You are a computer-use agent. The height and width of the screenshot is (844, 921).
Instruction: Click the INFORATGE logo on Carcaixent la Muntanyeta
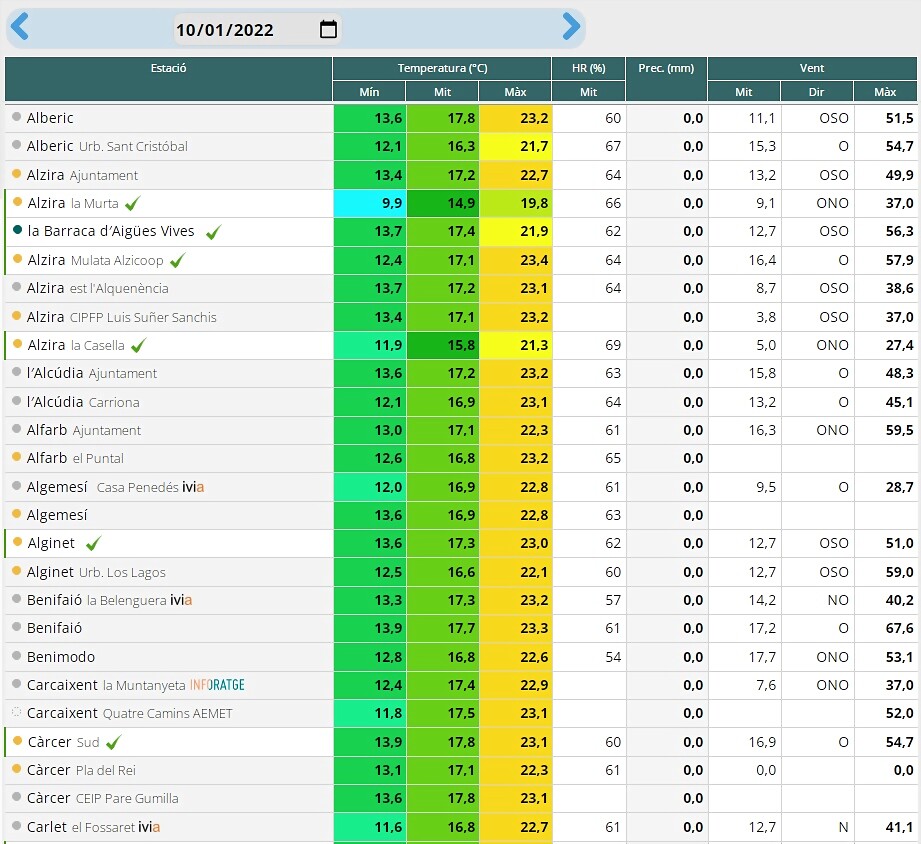coord(217,685)
